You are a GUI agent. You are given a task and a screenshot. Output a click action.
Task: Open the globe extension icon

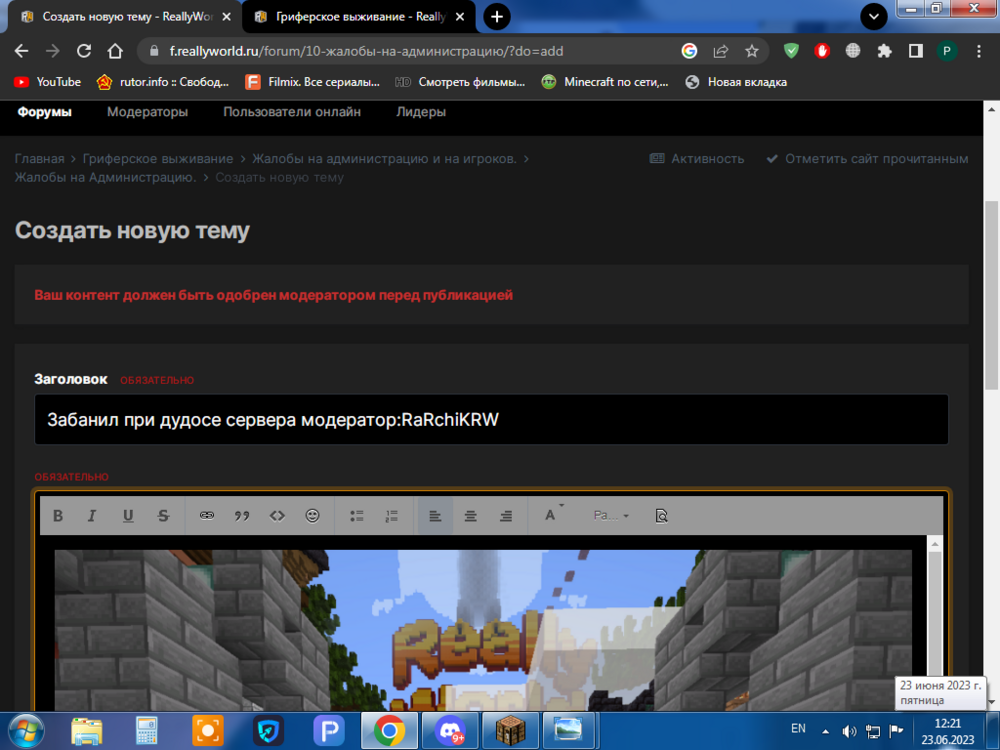(x=853, y=51)
